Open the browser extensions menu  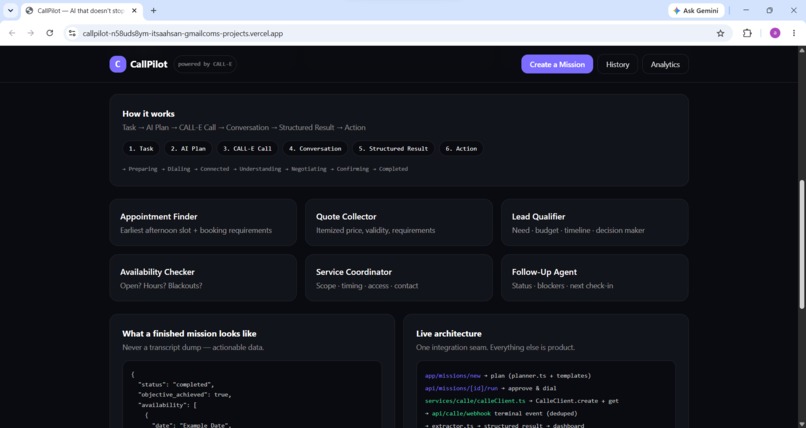[747, 33]
